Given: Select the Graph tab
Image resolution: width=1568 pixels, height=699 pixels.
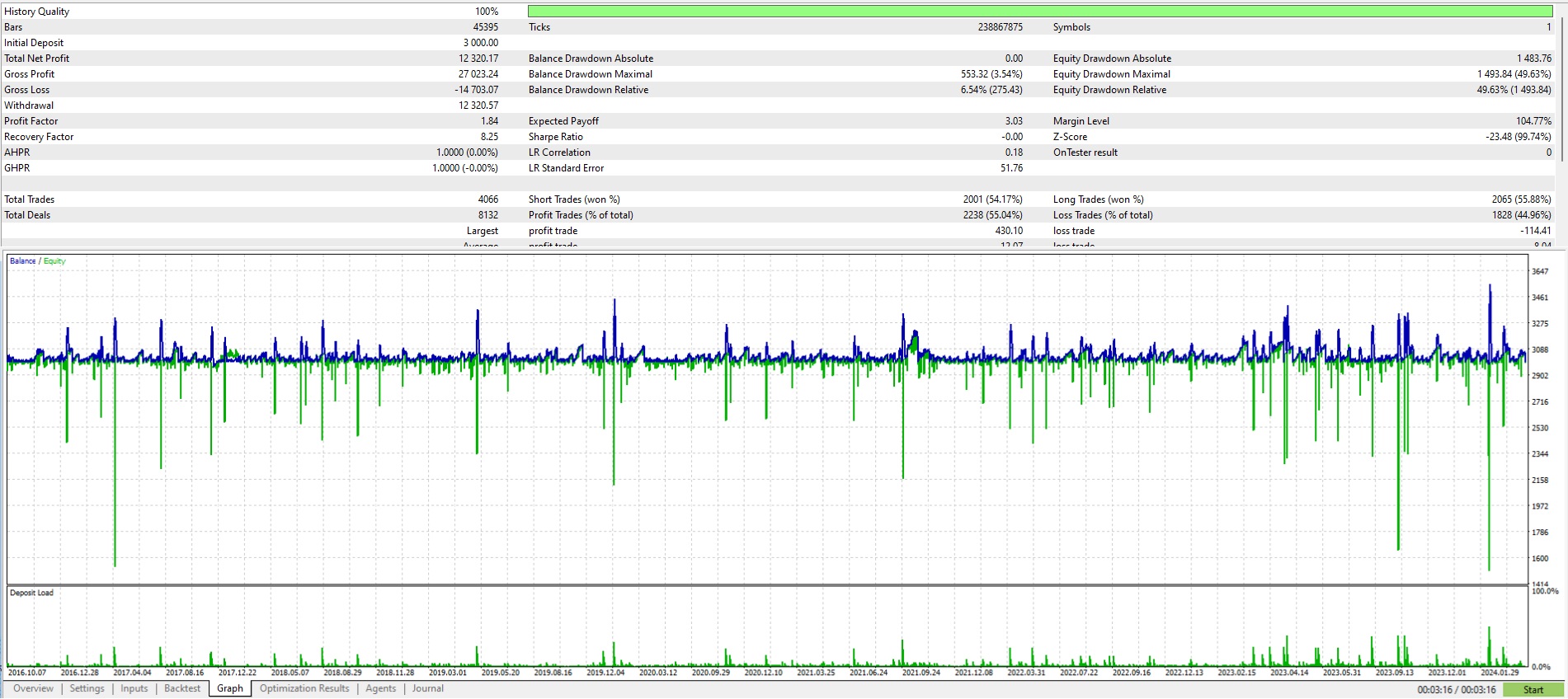Looking at the screenshot, I should pyautogui.click(x=230, y=688).
